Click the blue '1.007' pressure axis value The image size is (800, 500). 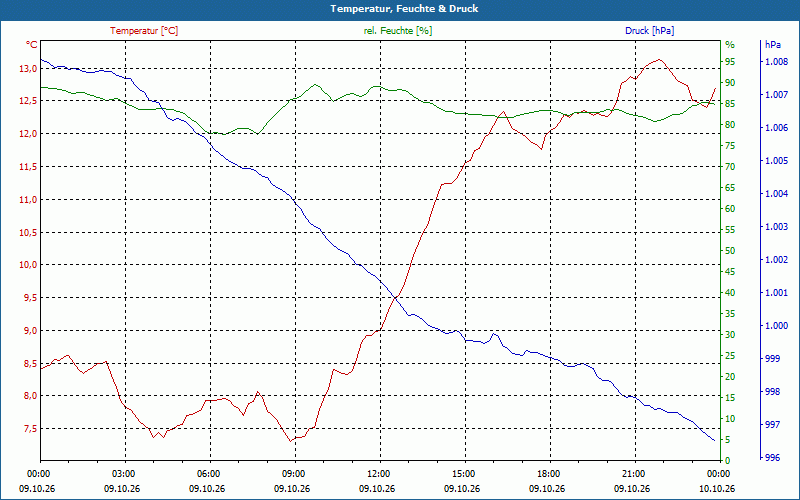click(777, 95)
